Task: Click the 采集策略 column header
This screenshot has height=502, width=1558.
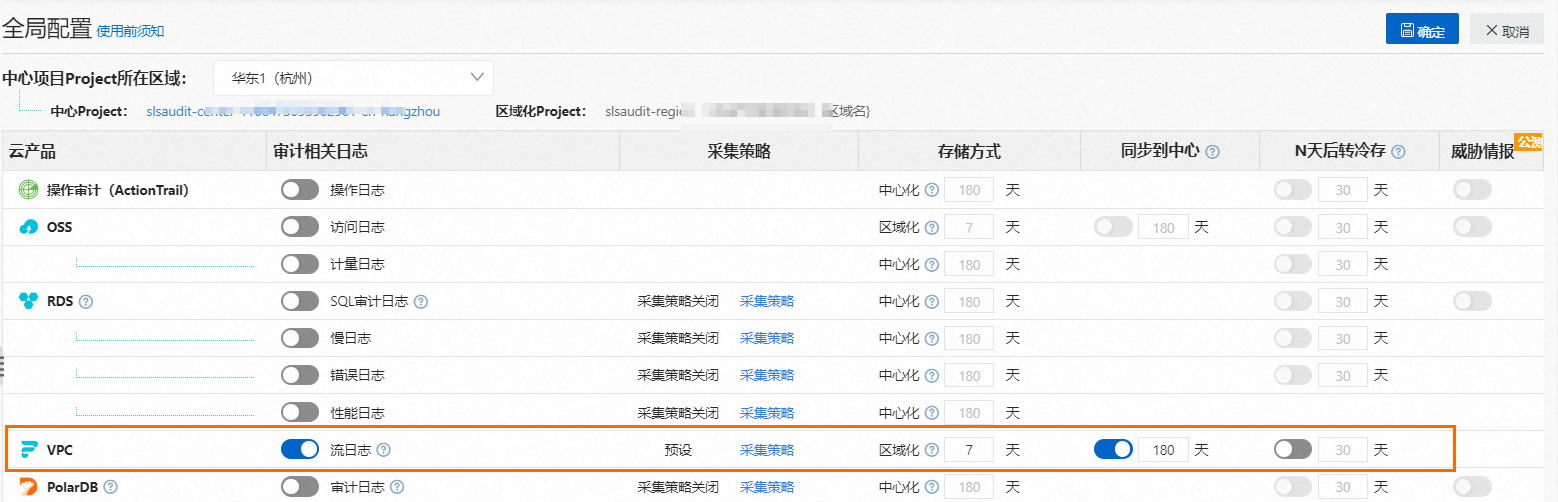Action: tap(739, 152)
